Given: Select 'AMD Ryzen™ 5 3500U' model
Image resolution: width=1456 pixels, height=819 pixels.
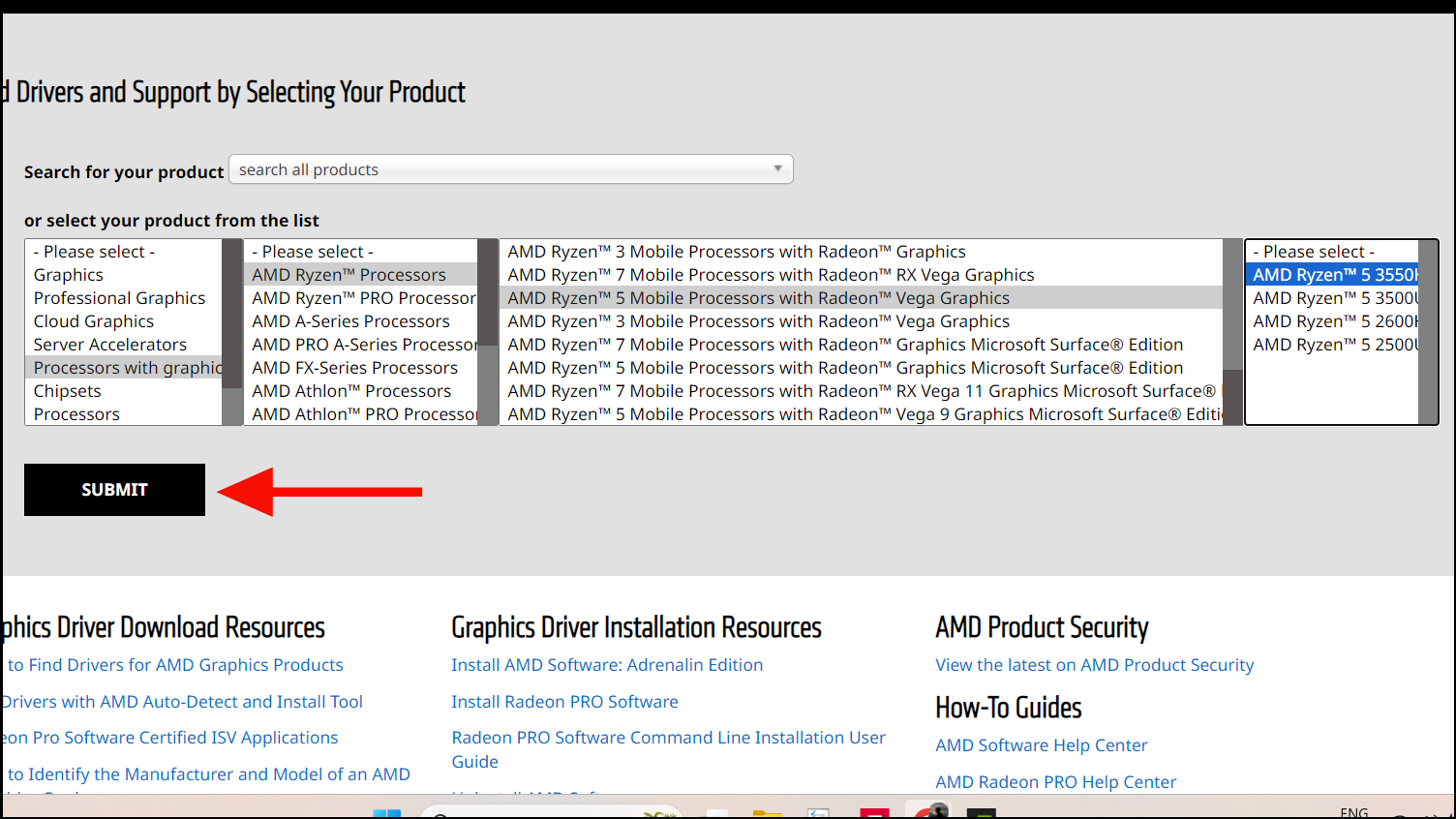Looking at the screenshot, I should tap(1332, 298).
